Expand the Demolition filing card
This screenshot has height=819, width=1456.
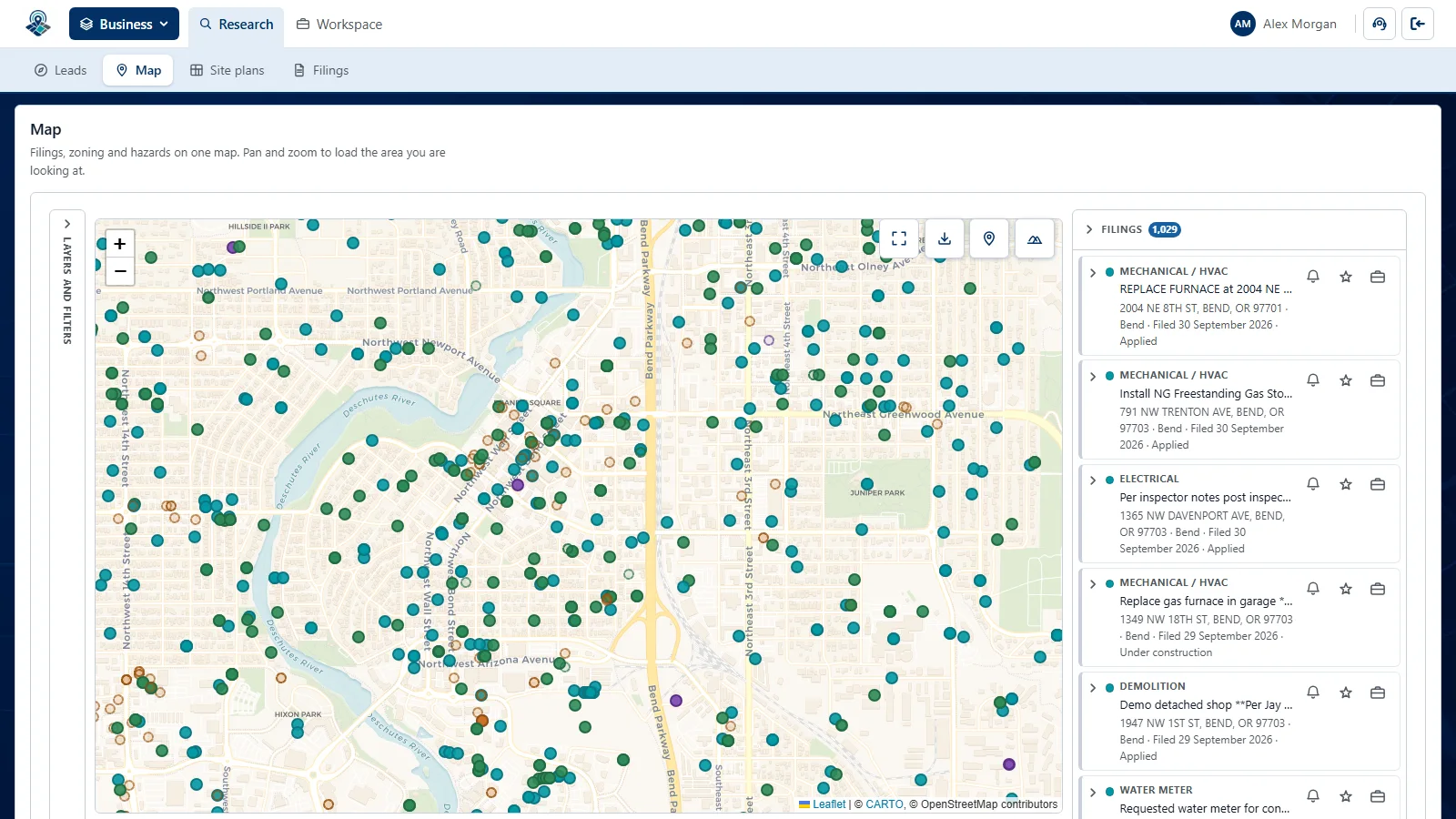tap(1093, 687)
